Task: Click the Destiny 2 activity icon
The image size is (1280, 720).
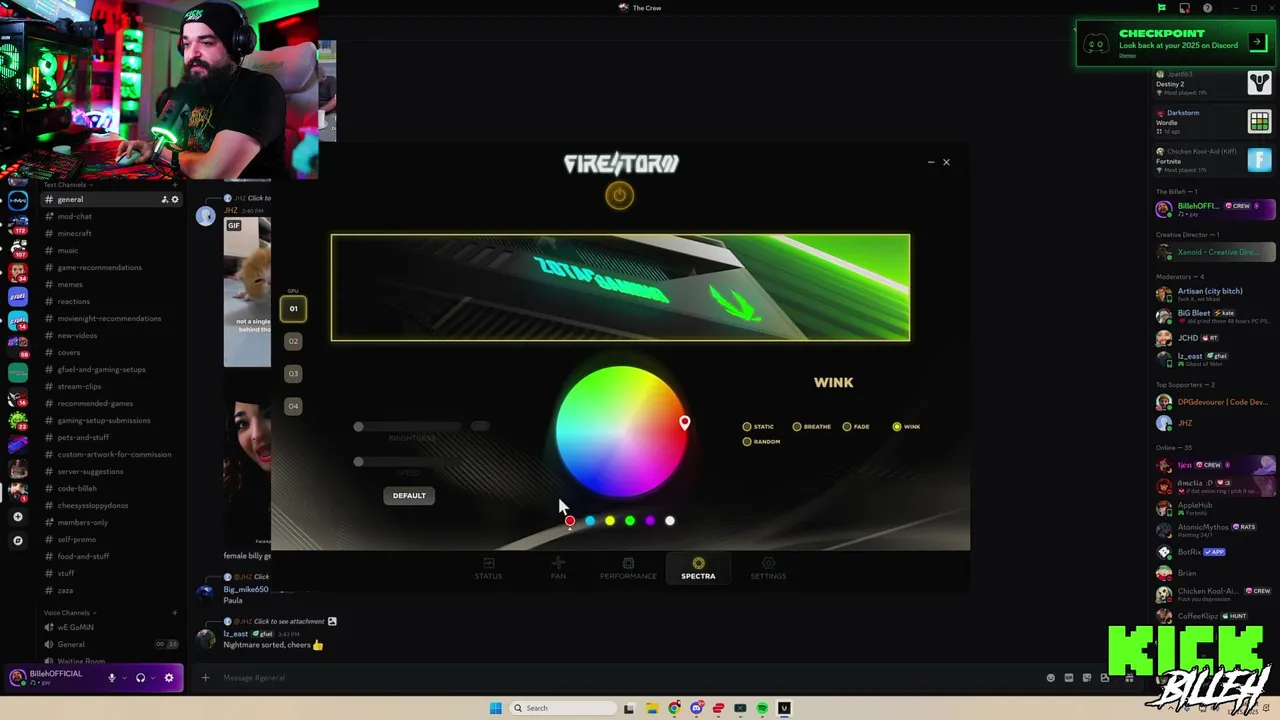Action: tap(1259, 83)
